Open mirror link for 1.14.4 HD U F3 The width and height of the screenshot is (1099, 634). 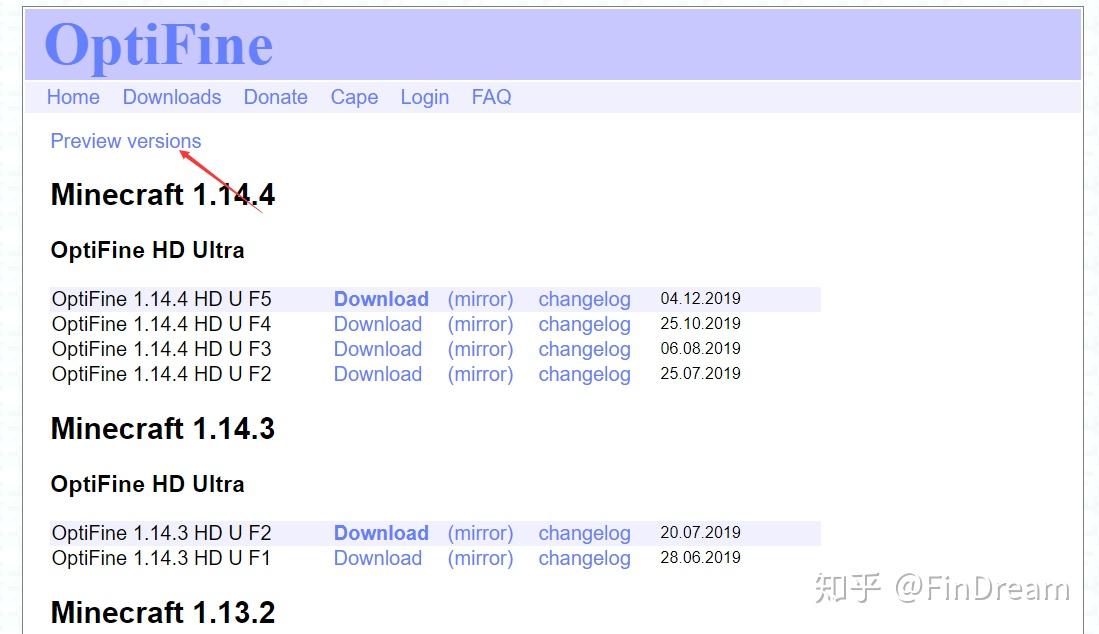(481, 349)
